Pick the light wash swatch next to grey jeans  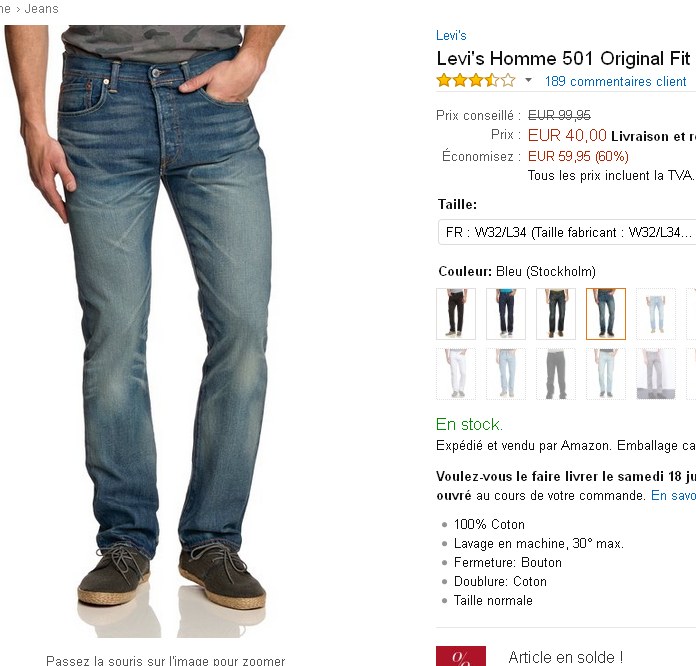click(606, 374)
